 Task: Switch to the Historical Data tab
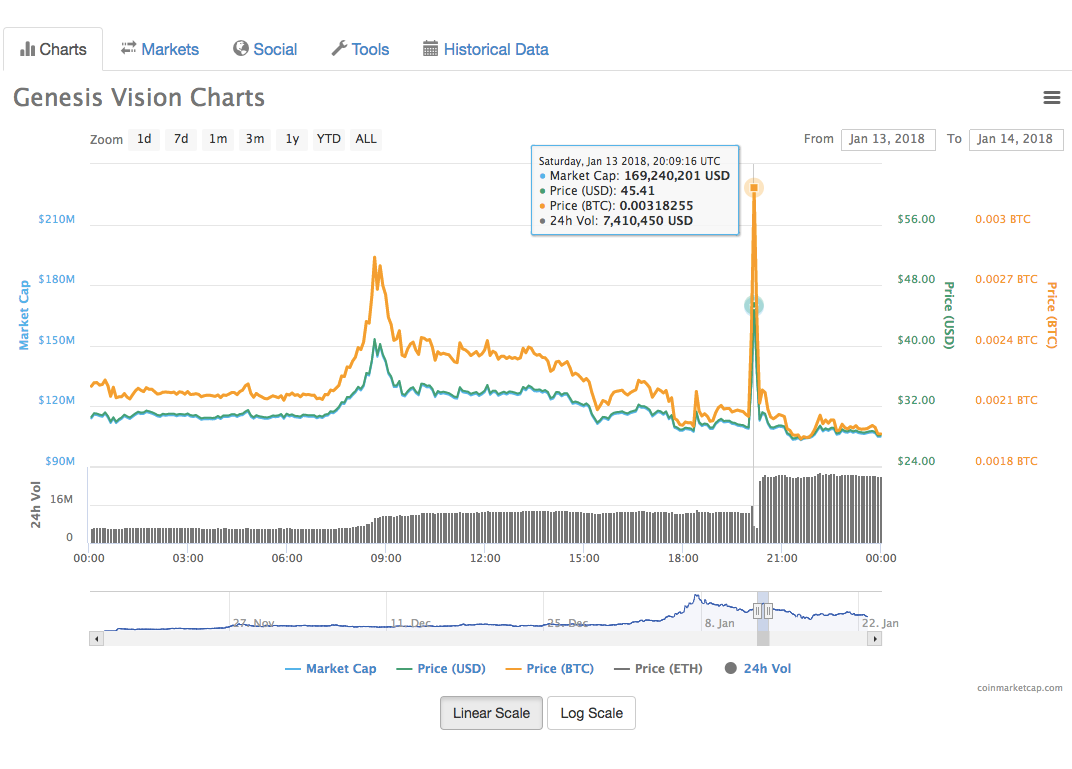(495, 49)
